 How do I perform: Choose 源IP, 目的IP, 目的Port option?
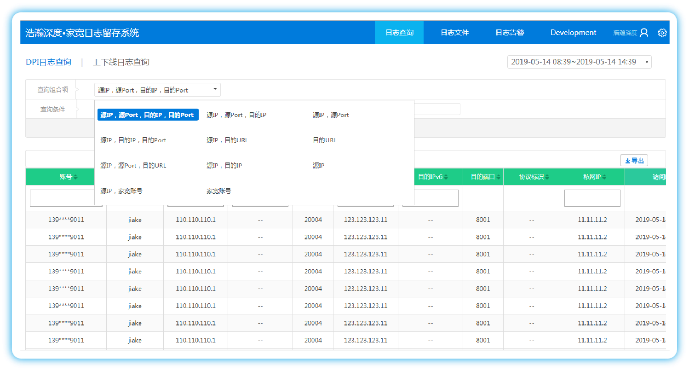click(x=133, y=140)
